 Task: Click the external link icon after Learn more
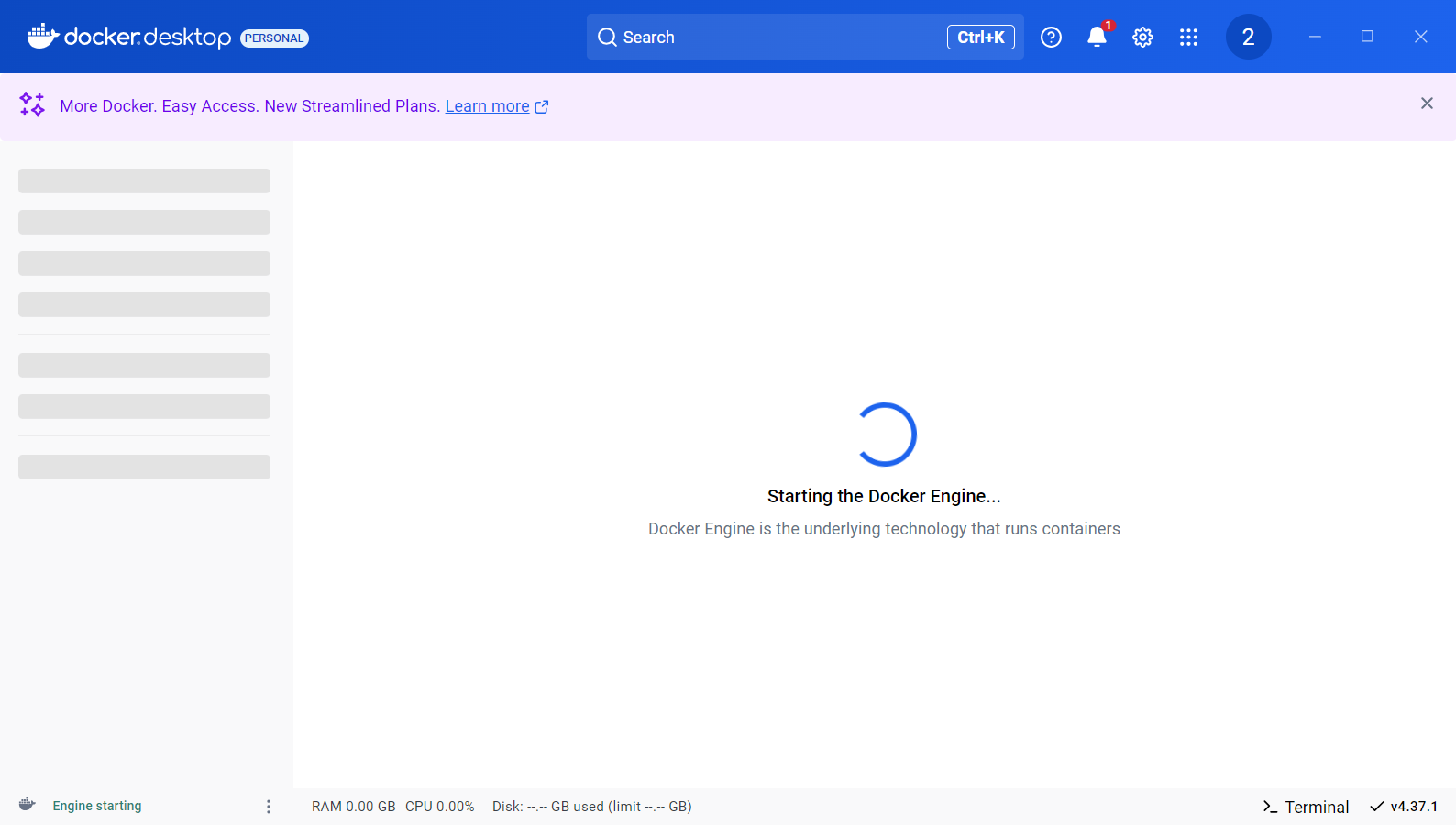(542, 106)
